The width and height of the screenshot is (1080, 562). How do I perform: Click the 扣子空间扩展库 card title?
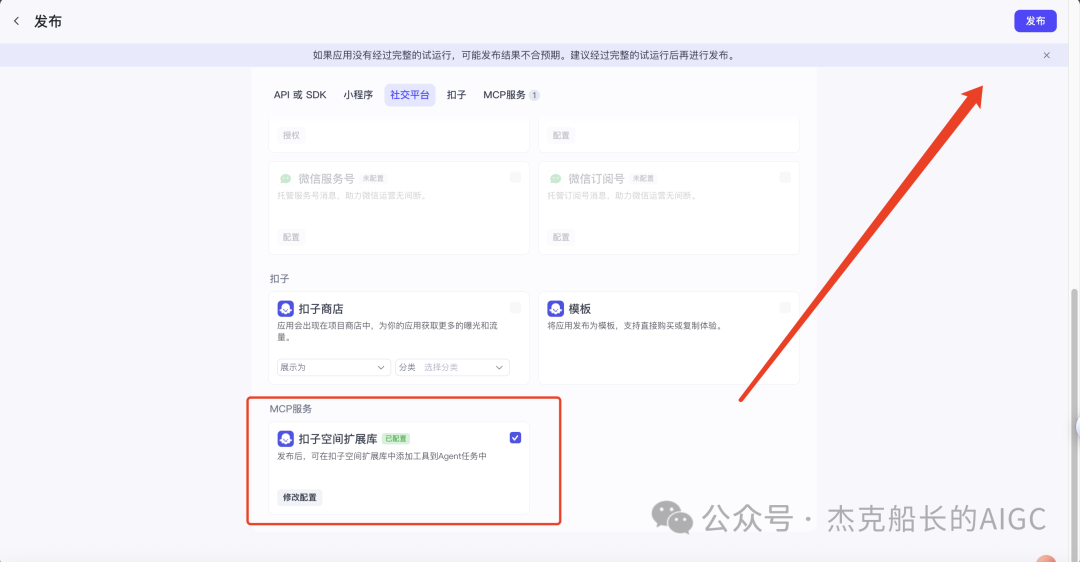(x=338, y=439)
